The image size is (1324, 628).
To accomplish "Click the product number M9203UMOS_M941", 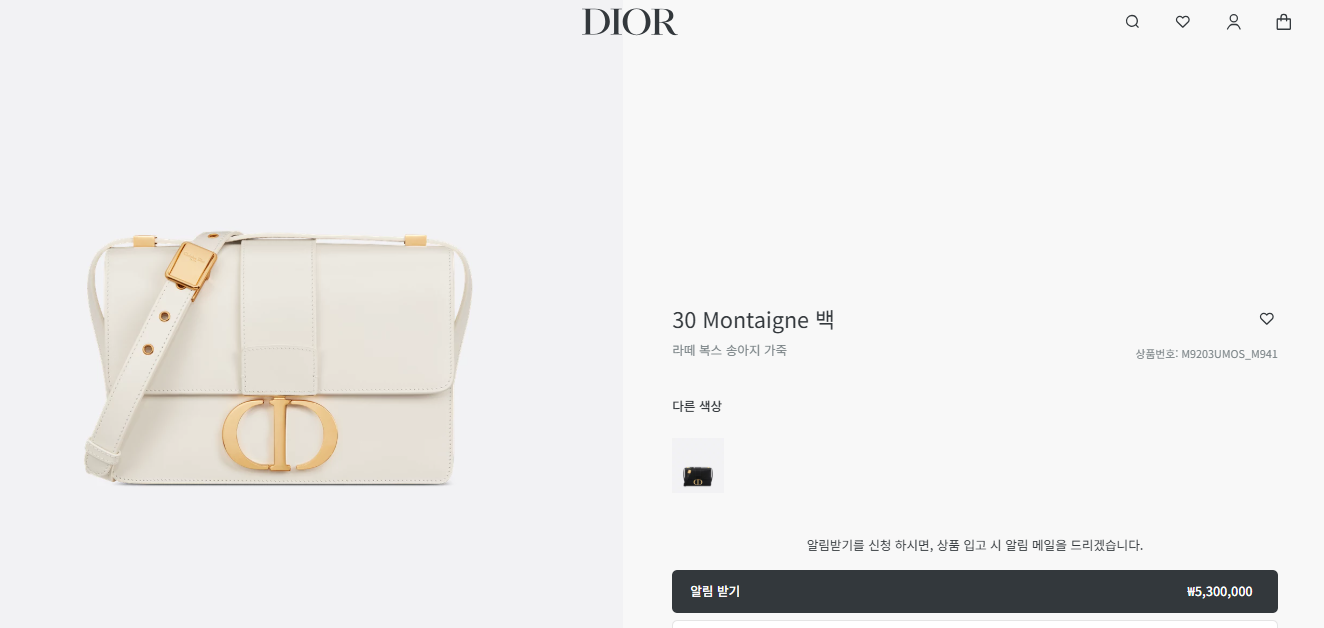I will (1206, 354).
